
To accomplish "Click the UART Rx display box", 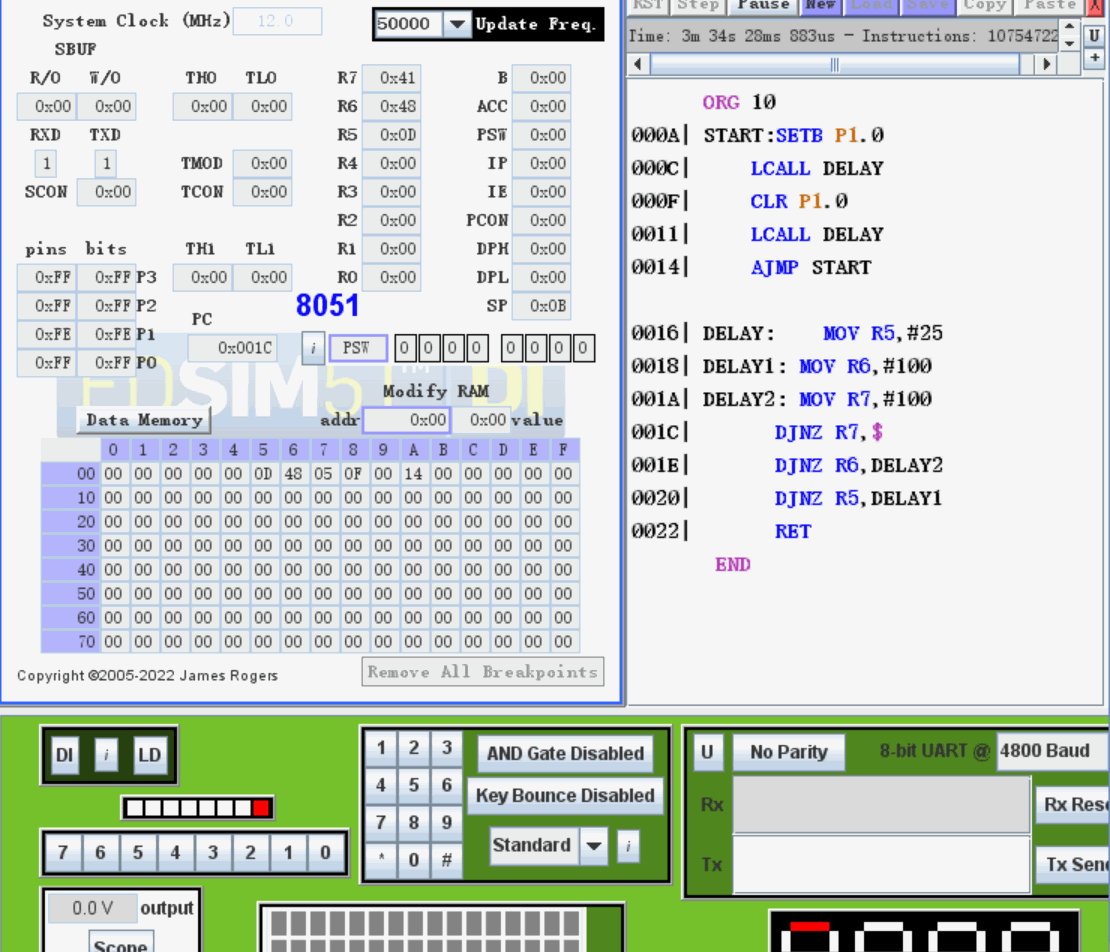I will (881, 805).
